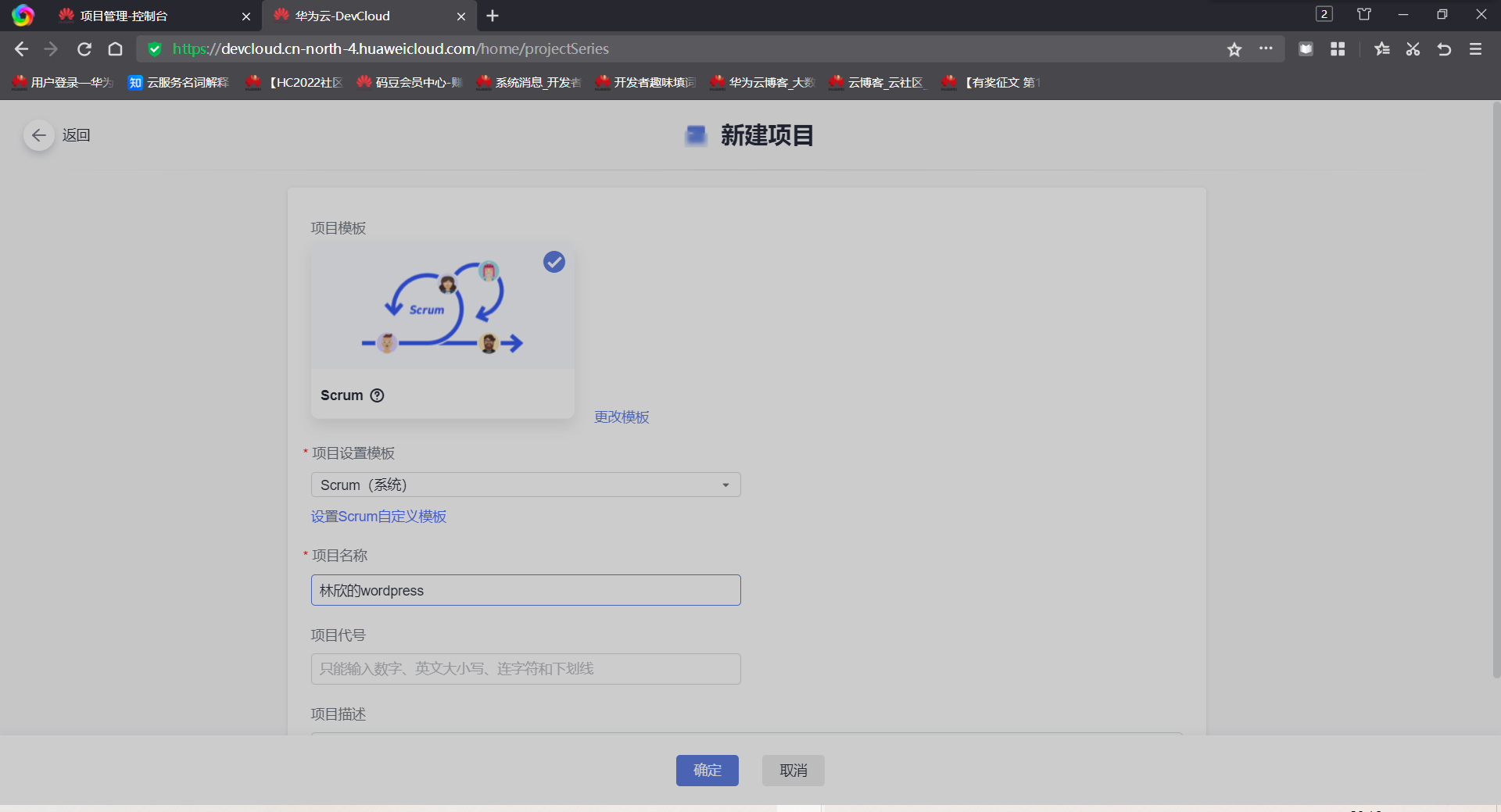Toggle the selected checkmark on Scrum template
1501x812 pixels.
click(554, 262)
